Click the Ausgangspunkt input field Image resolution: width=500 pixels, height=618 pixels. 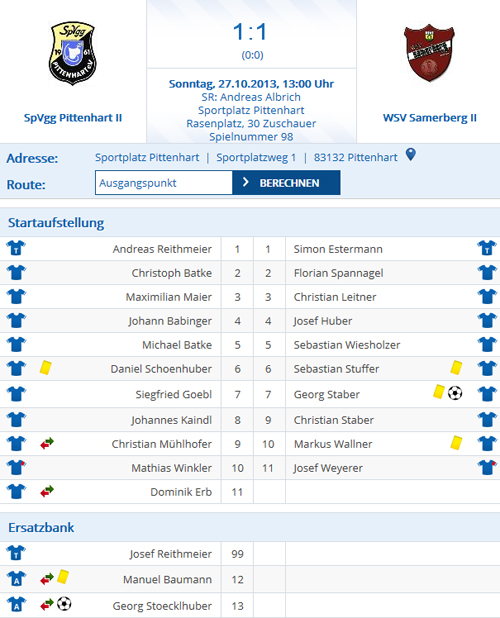click(164, 182)
